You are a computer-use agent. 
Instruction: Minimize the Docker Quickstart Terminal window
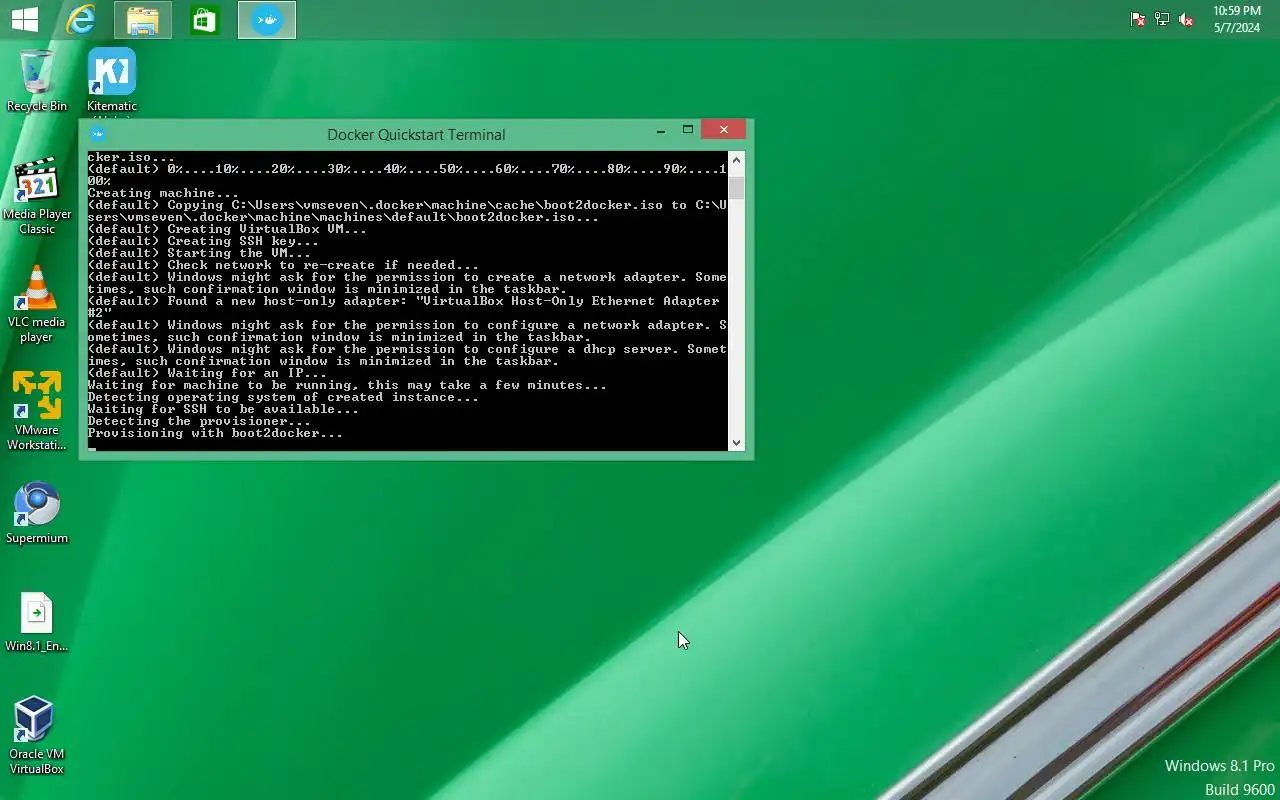660,130
